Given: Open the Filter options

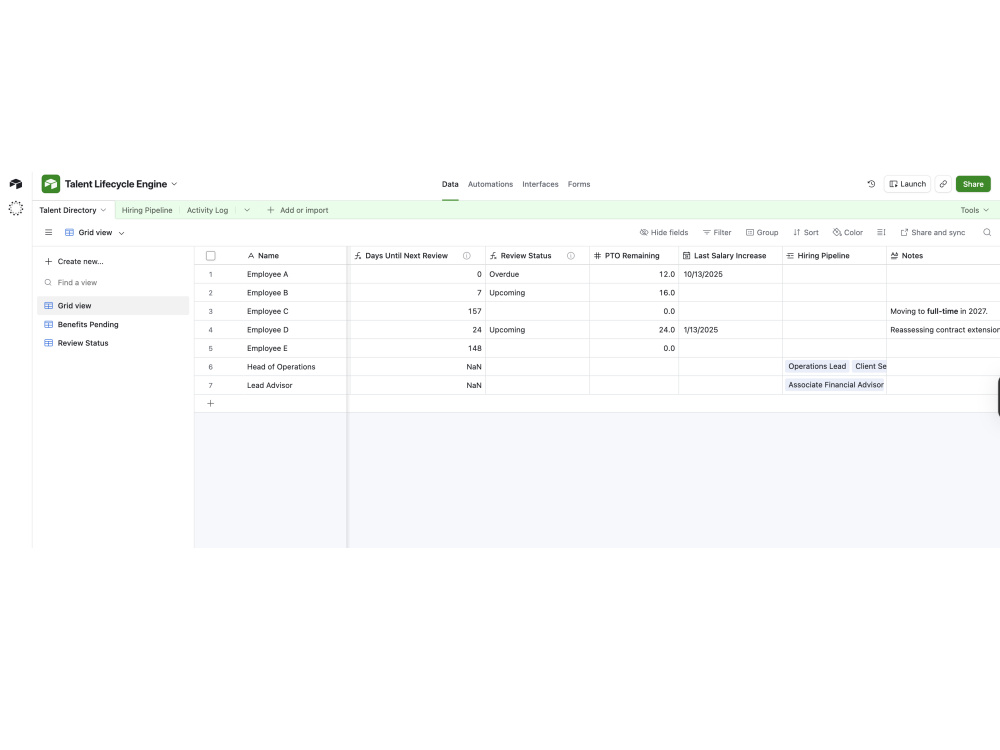Looking at the screenshot, I should 717,232.
